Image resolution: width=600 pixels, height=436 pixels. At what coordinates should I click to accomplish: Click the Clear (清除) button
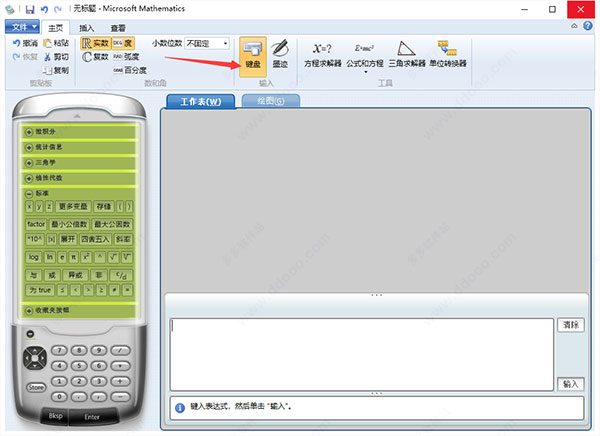pyautogui.click(x=571, y=325)
